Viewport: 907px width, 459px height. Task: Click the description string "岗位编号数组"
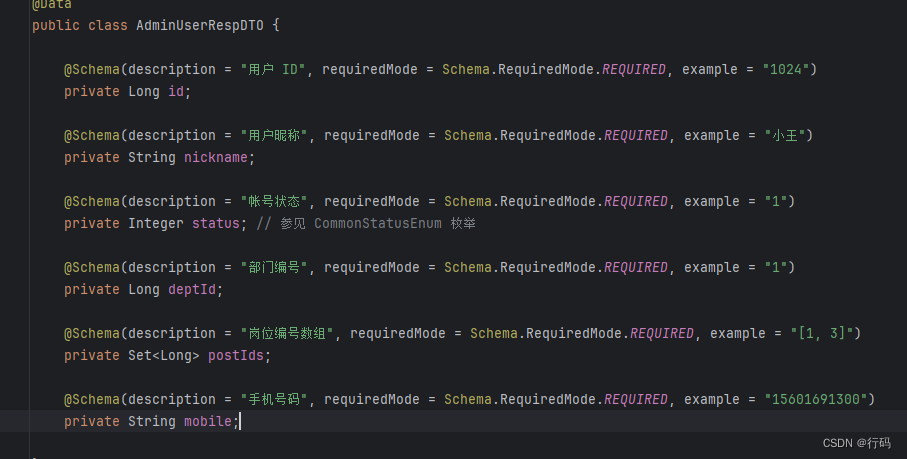287,333
